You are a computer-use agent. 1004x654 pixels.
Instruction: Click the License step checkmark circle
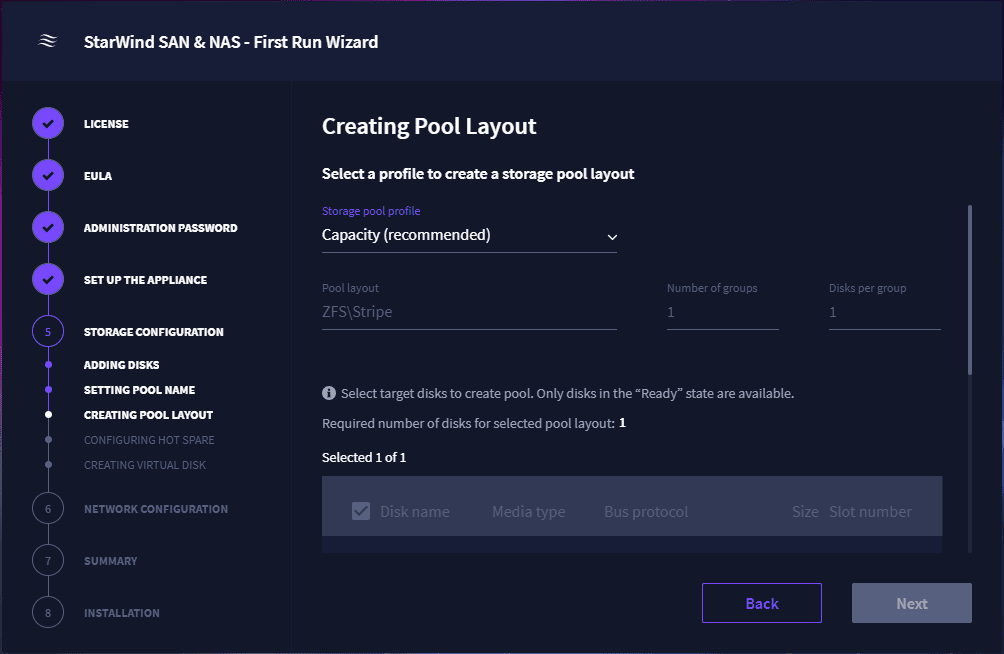48,124
